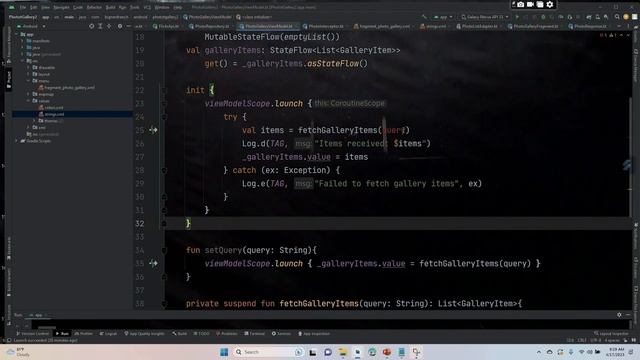This screenshot has width=640, height=360.
Task: Click the Search Everywhere magnifier icon
Action: [617, 17]
